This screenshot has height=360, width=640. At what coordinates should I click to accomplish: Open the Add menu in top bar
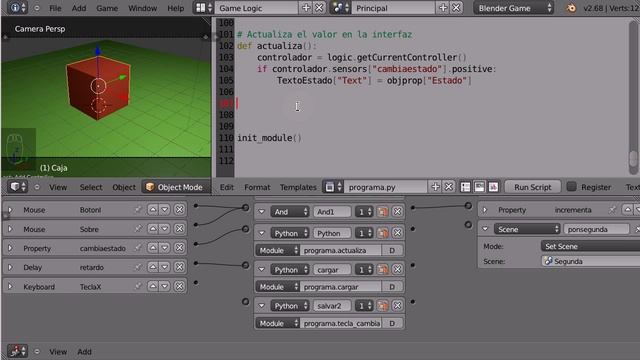[x=79, y=8]
